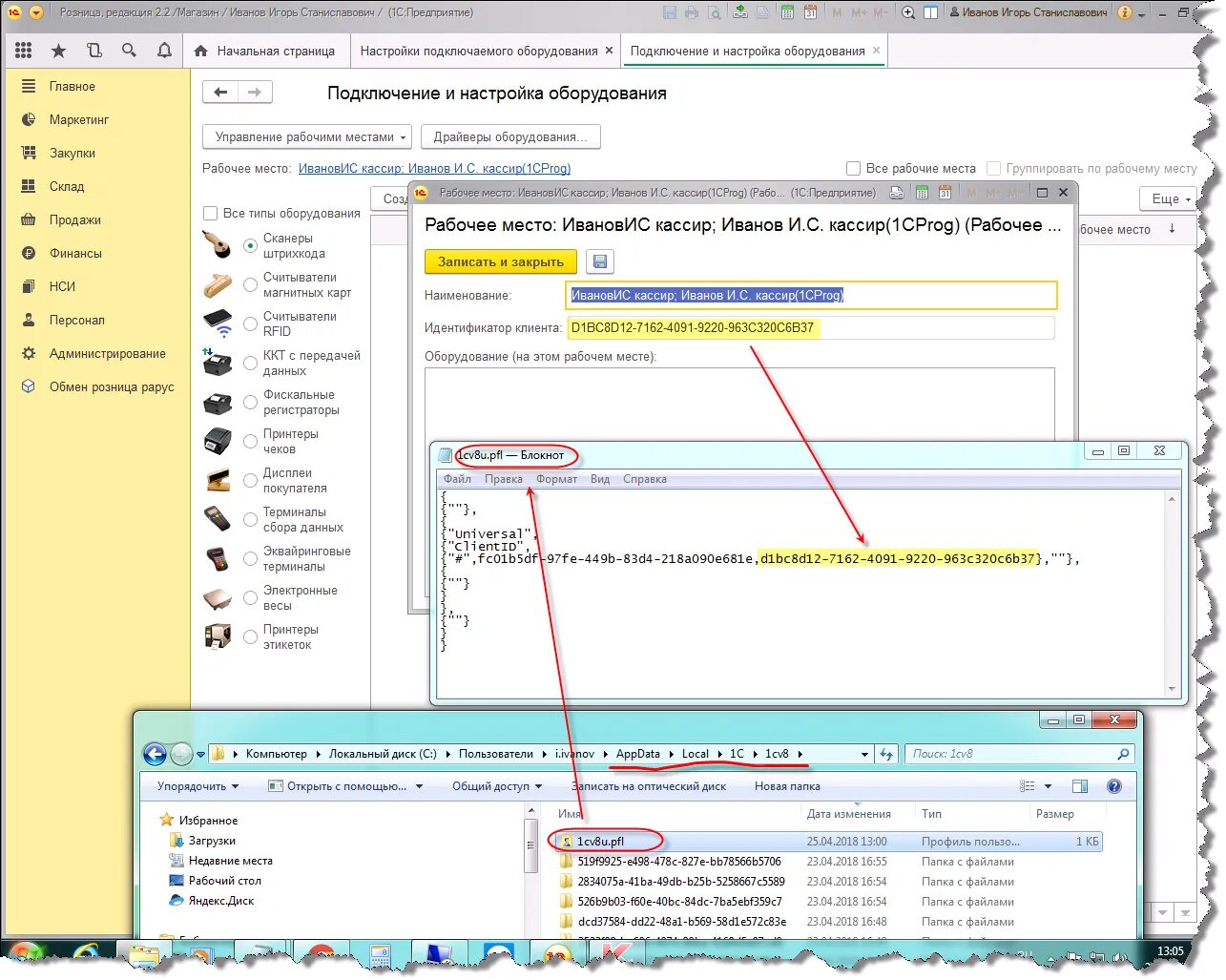Viewport: 1226px width, 980px height.
Task: Open the НСИ section
Action: coord(62,286)
